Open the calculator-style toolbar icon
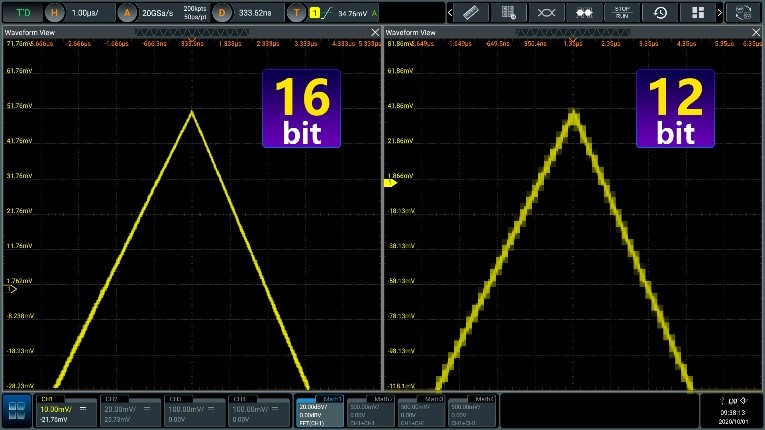 click(x=509, y=13)
